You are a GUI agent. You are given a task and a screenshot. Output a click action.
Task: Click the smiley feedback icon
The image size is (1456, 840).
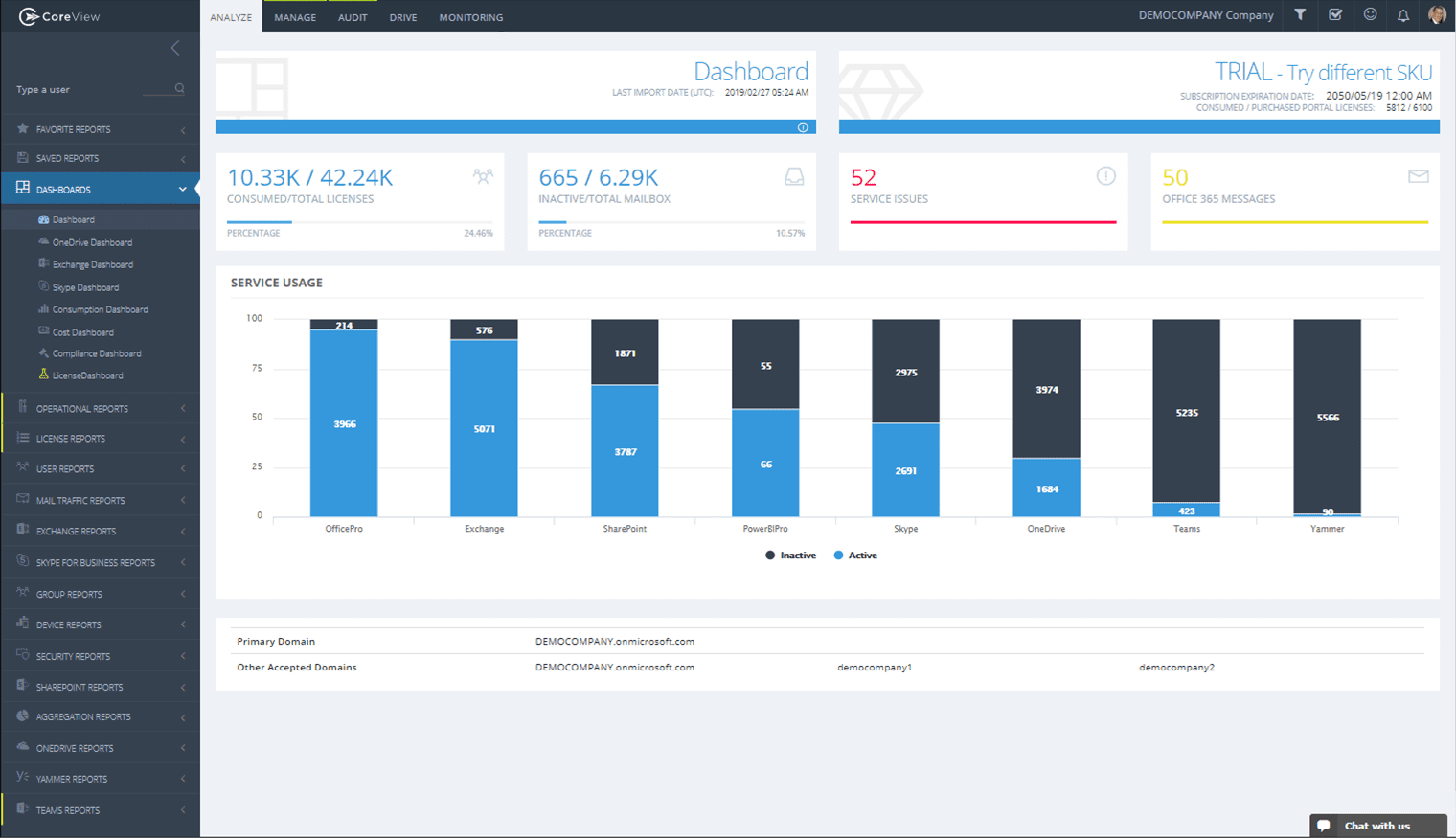coord(1370,14)
